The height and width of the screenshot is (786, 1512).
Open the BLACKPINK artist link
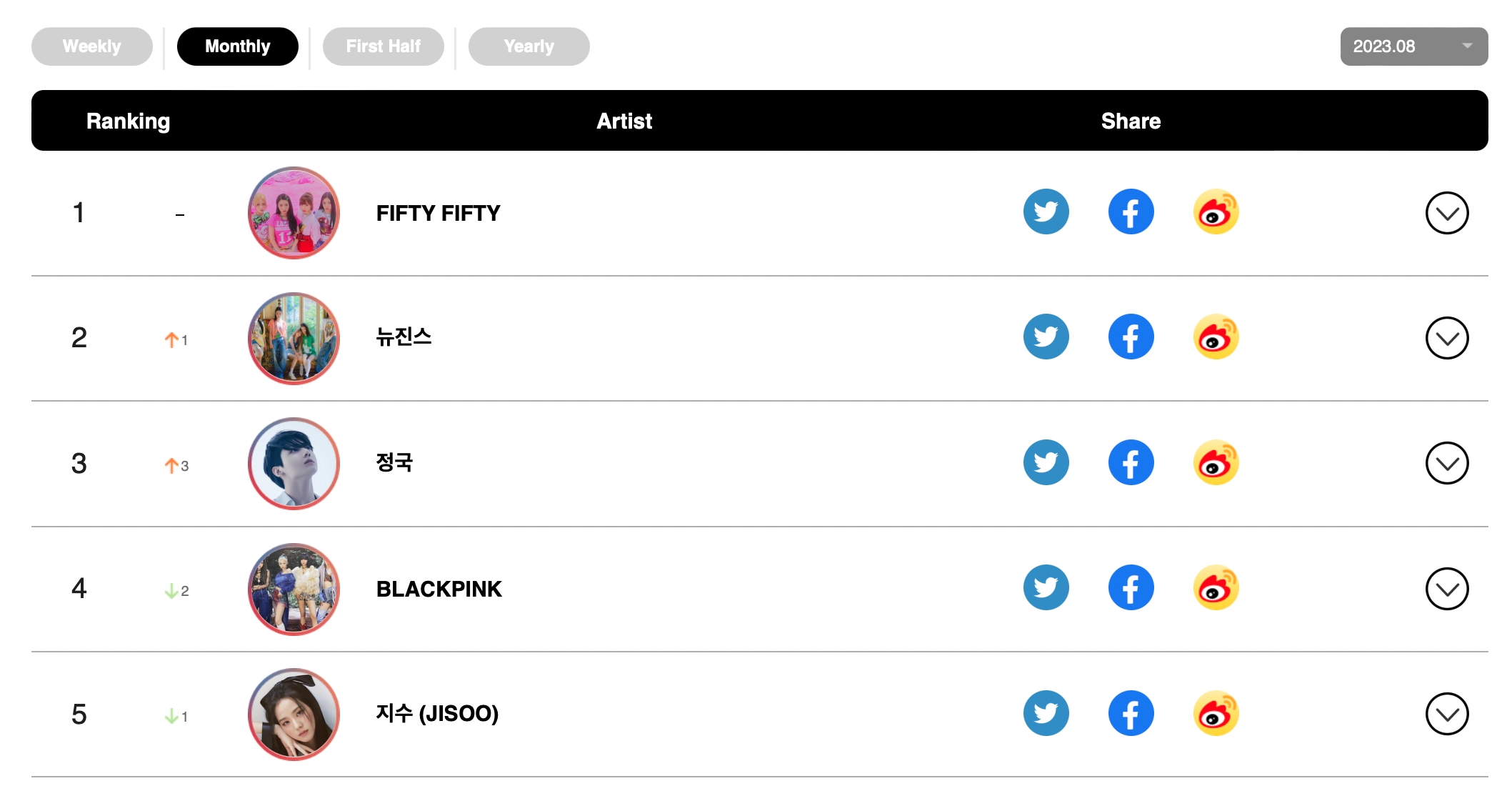tap(439, 589)
